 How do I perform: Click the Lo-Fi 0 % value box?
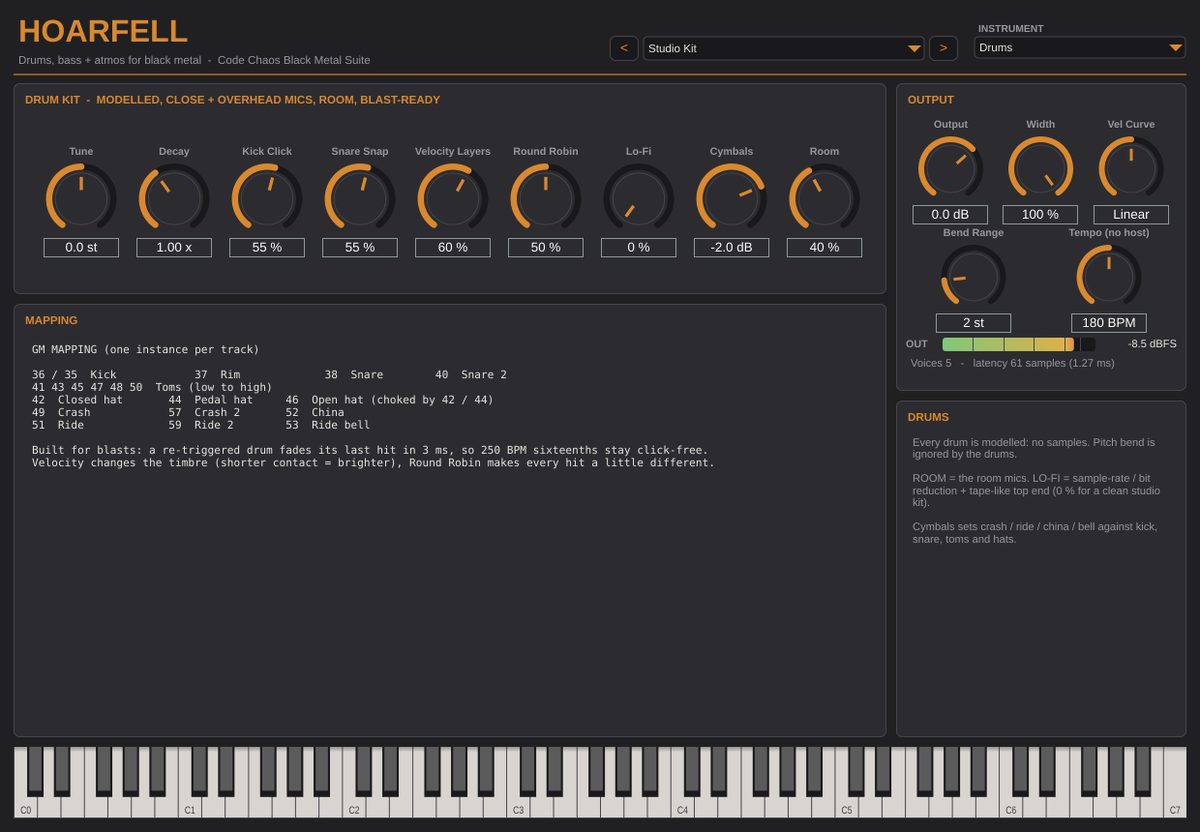(639, 247)
